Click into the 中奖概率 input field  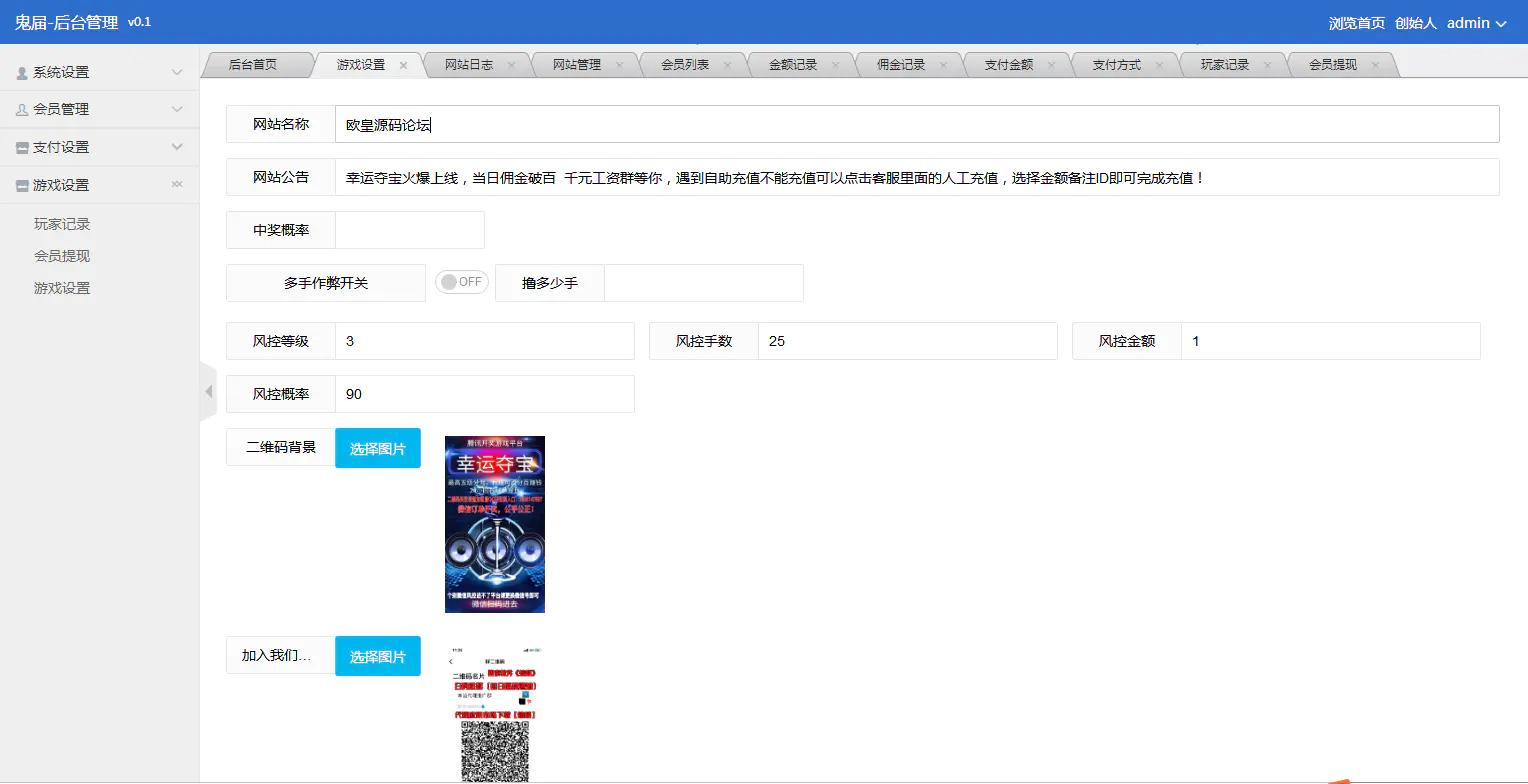pyautogui.click(x=410, y=230)
